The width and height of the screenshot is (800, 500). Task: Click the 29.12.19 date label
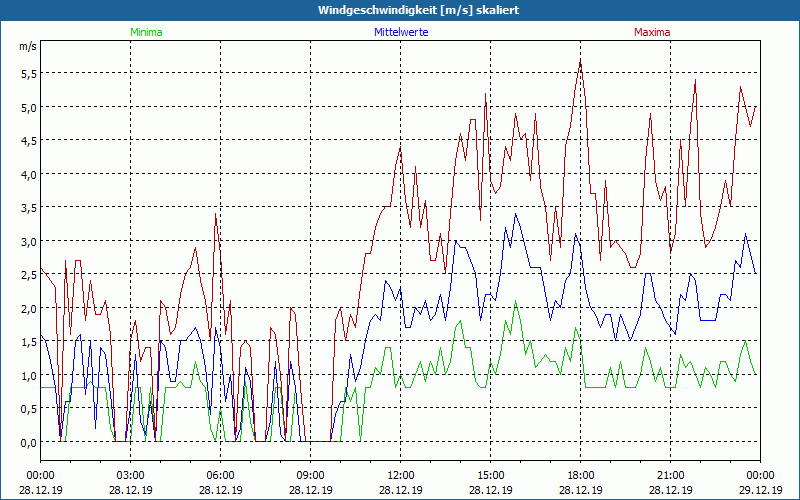(x=761, y=490)
